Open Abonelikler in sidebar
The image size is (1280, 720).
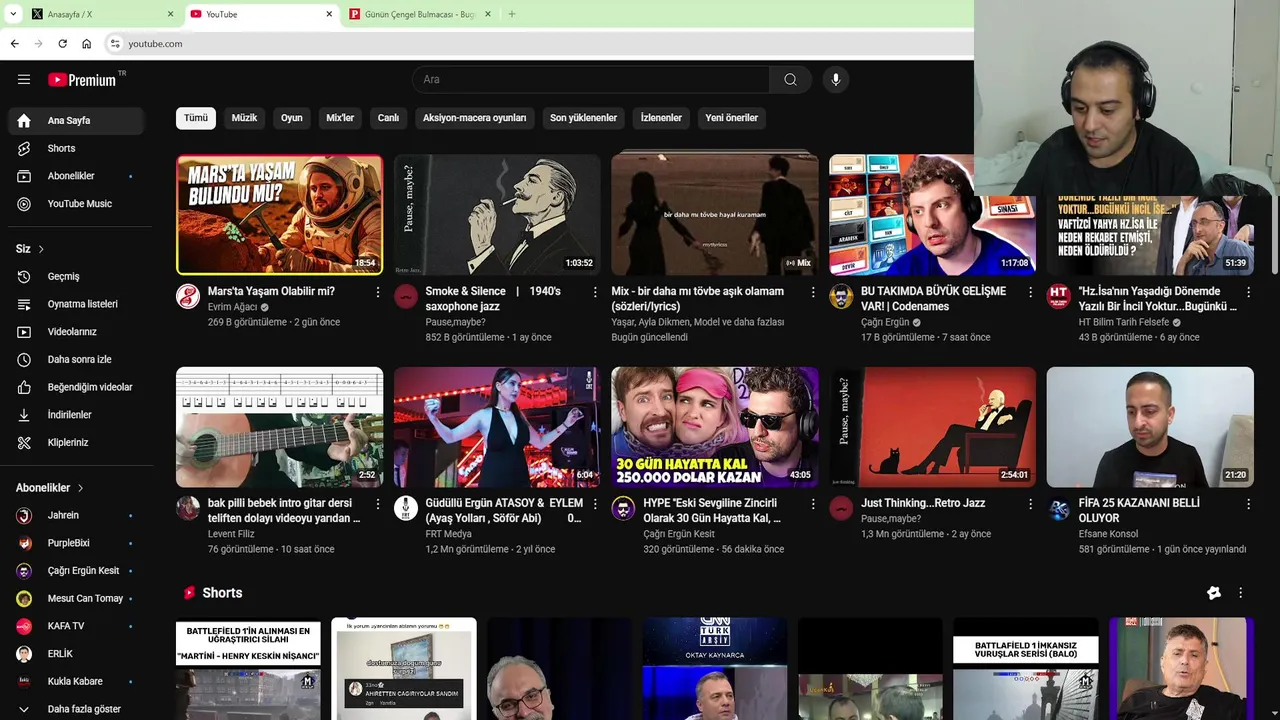(76, 176)
